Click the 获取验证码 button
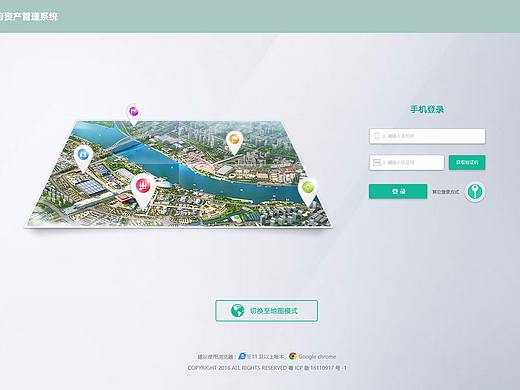520x390 pixels. click(467, 162)
